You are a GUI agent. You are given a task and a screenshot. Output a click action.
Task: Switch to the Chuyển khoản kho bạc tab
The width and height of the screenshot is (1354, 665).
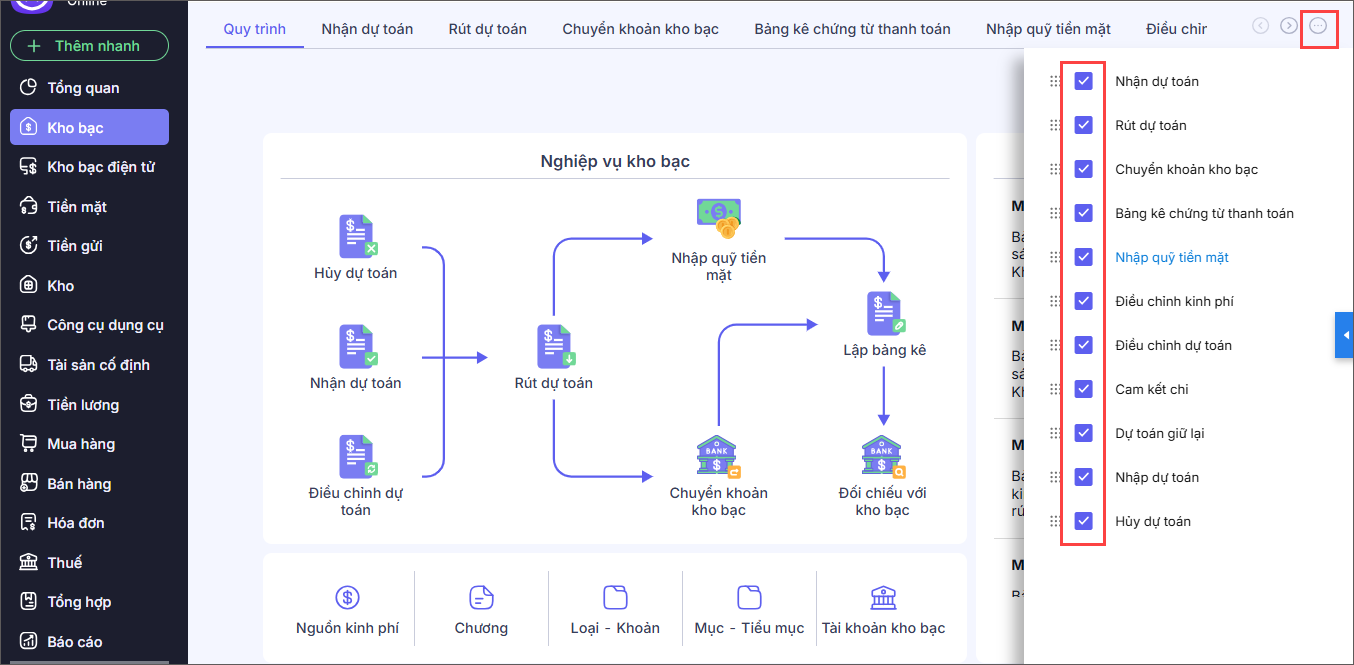pos(641,29)
